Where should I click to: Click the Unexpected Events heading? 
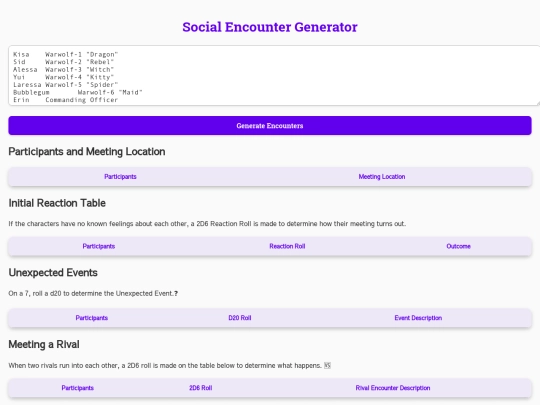(x=53, y=273)
